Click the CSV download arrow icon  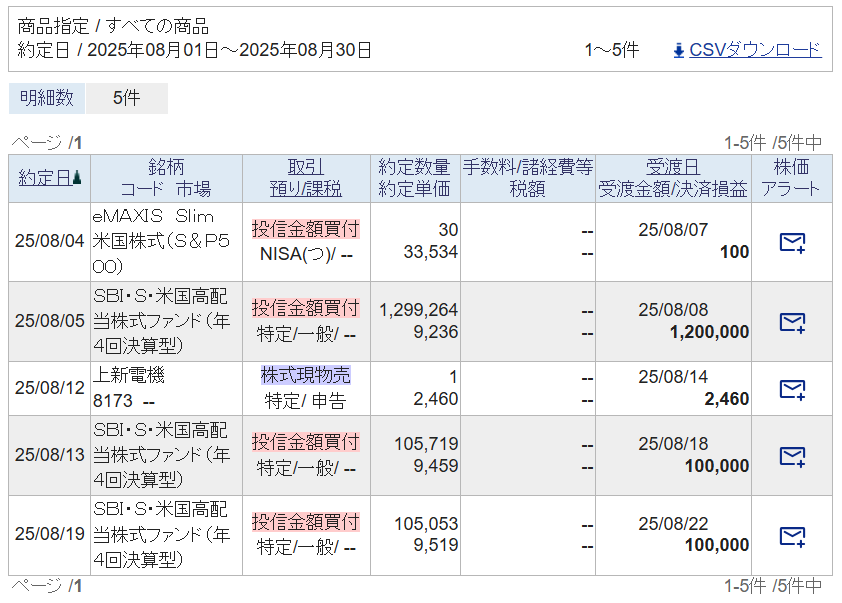click(x=679, y=51)
